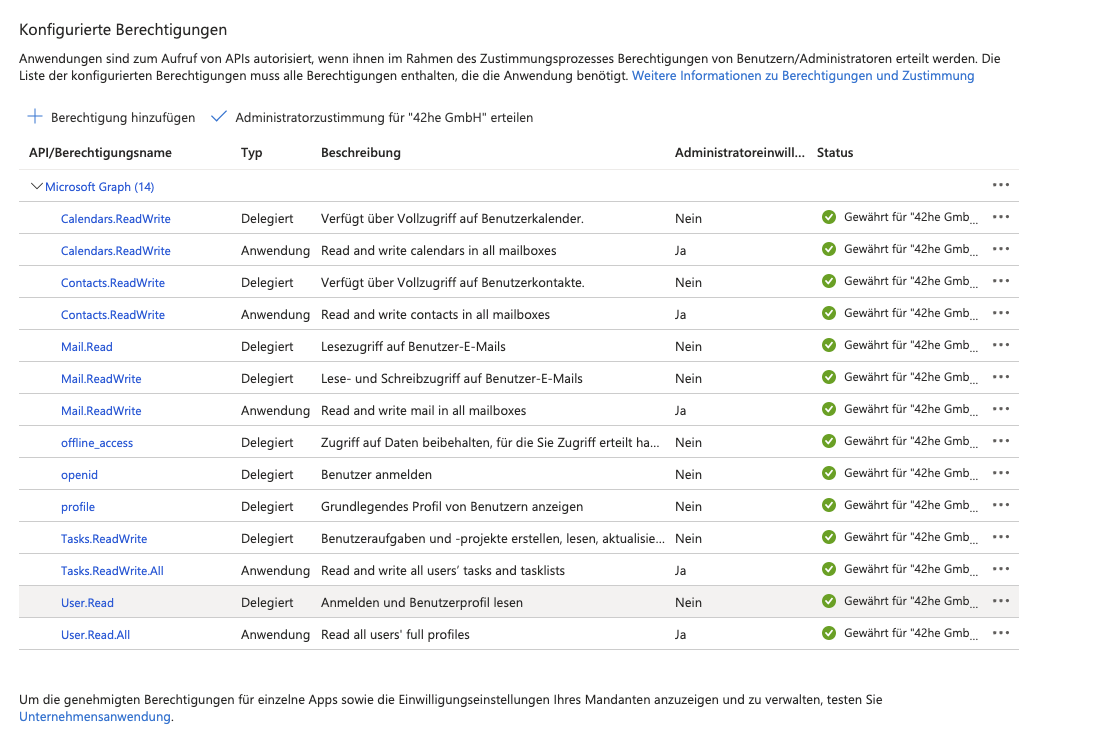The image size is (1096, 750).
Task: Open ellipsis menu for User.Read row
Action: pyautogui.click(x=1001, y=602)
